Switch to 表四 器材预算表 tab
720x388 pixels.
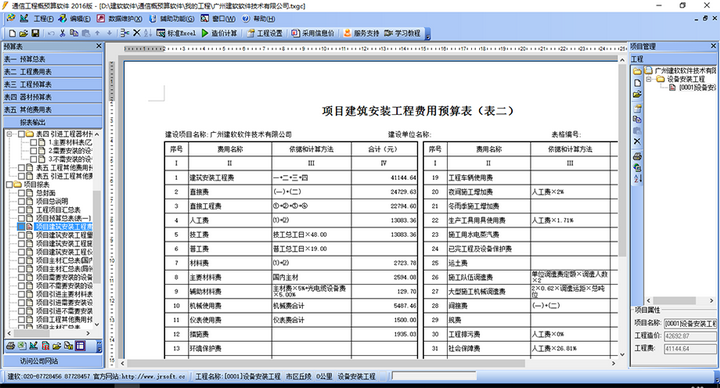pyautogui.click(x=52, y=97)
